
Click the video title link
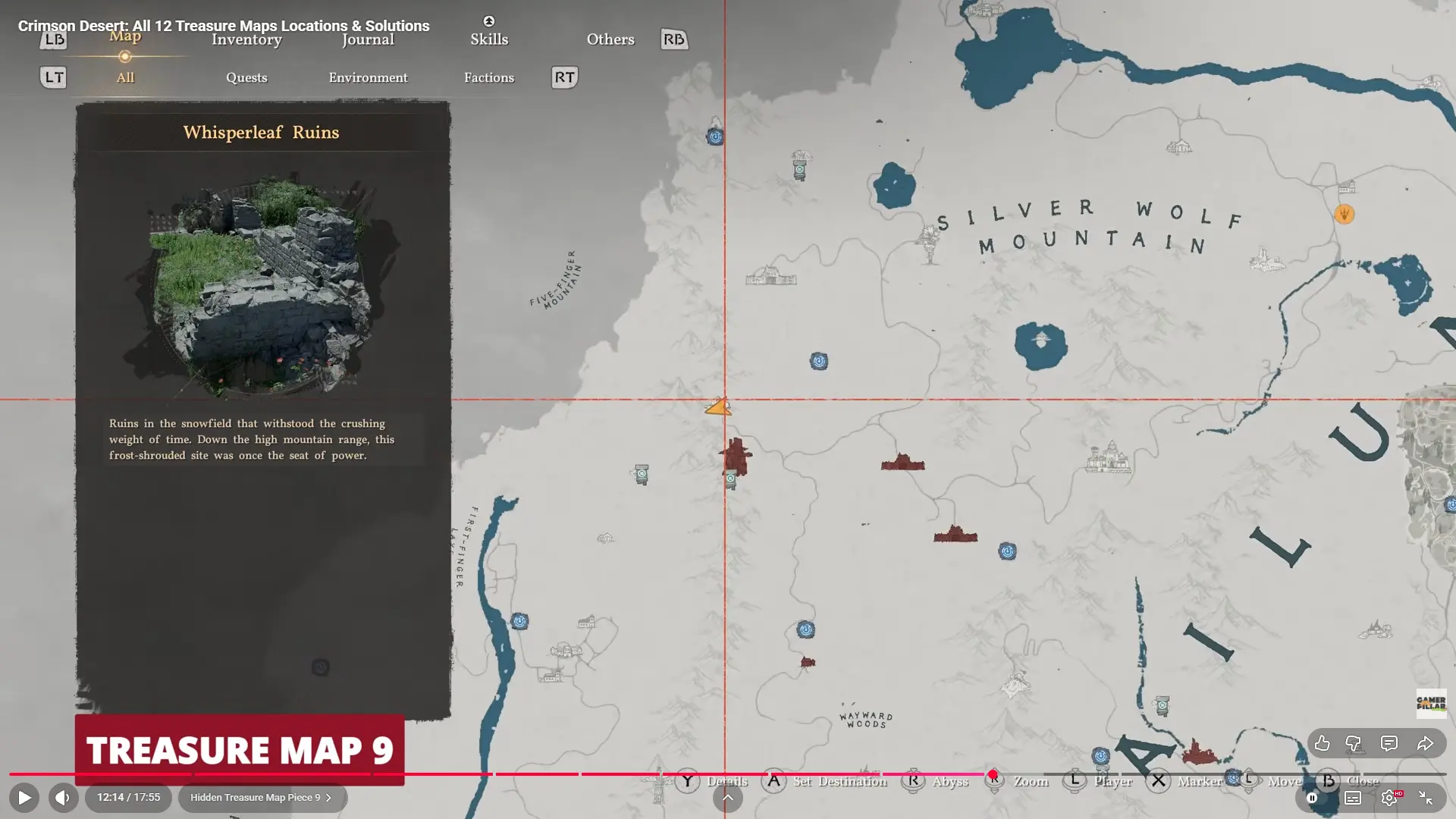(224, 26)
